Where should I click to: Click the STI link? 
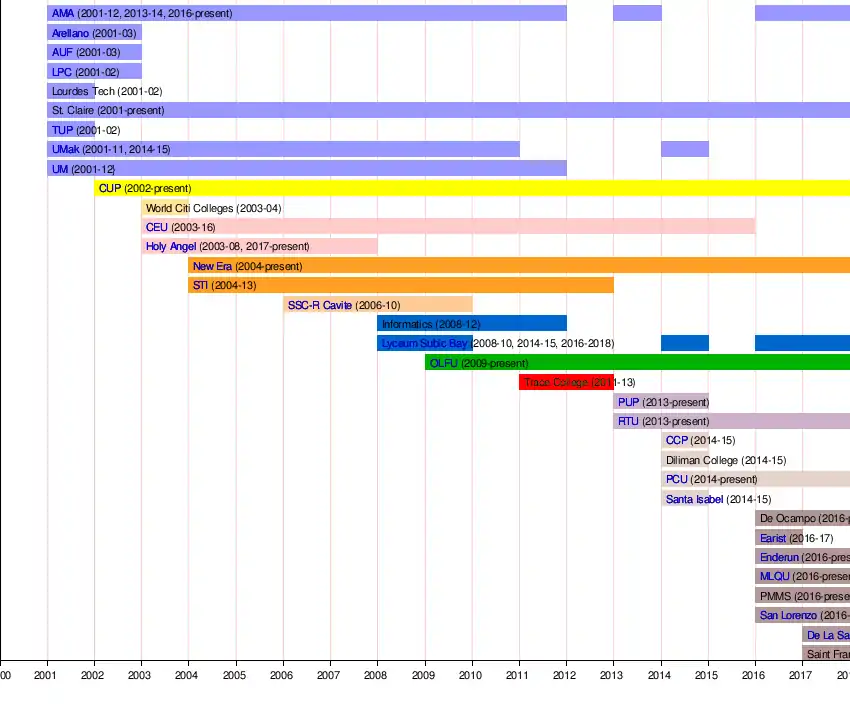(200, 285)
